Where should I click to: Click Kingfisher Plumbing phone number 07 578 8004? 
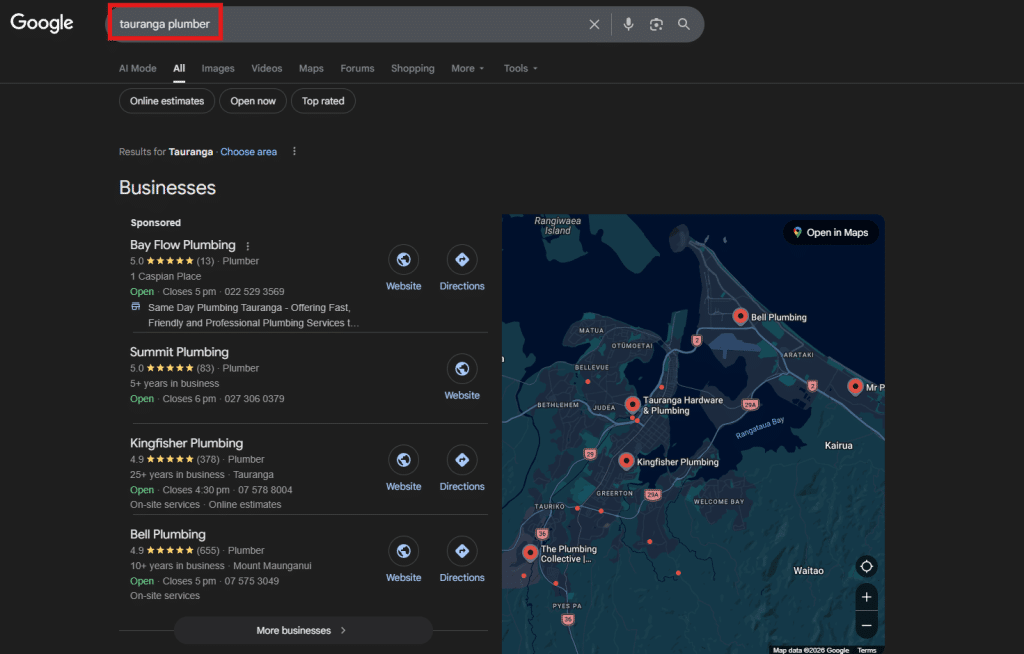pyautogui.click(x=265, y=490)
